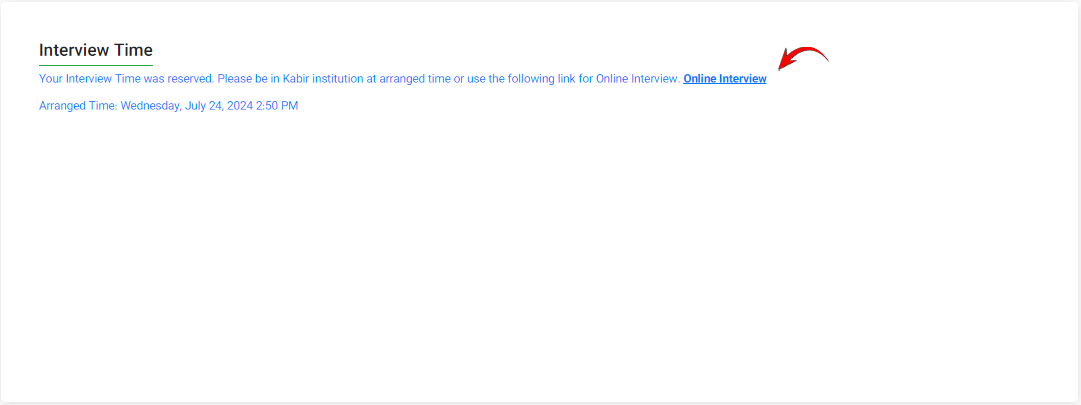Click the tail end of the red arrow
The image size is (1081, 405).
pyautogui.click(x=827, y=61)
